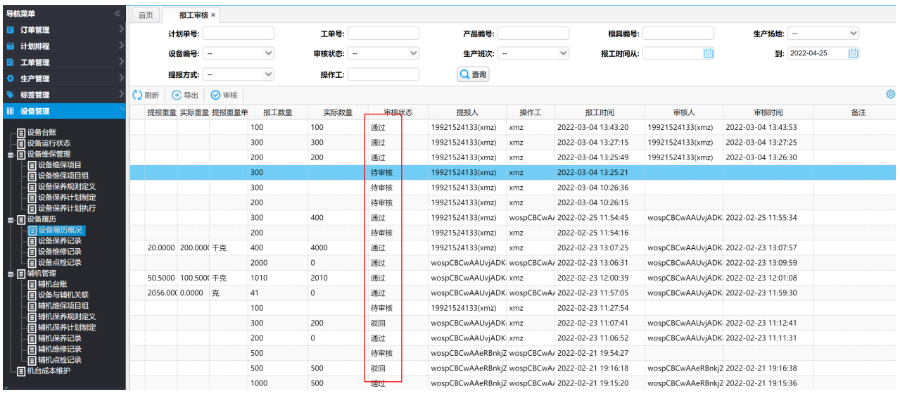
Task: Click the 导出 export button
Action: pyautogui.click(x=185, y=95)
